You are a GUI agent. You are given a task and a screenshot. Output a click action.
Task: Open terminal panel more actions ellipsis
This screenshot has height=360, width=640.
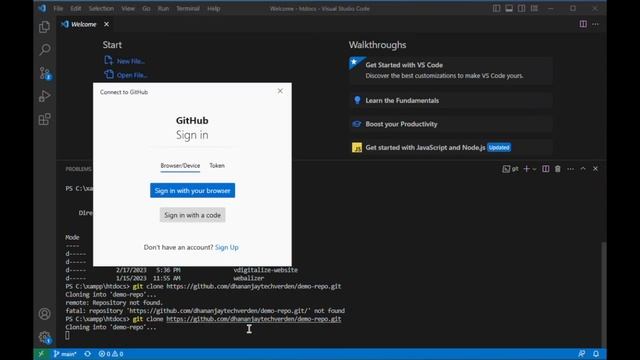click(571, 169)
